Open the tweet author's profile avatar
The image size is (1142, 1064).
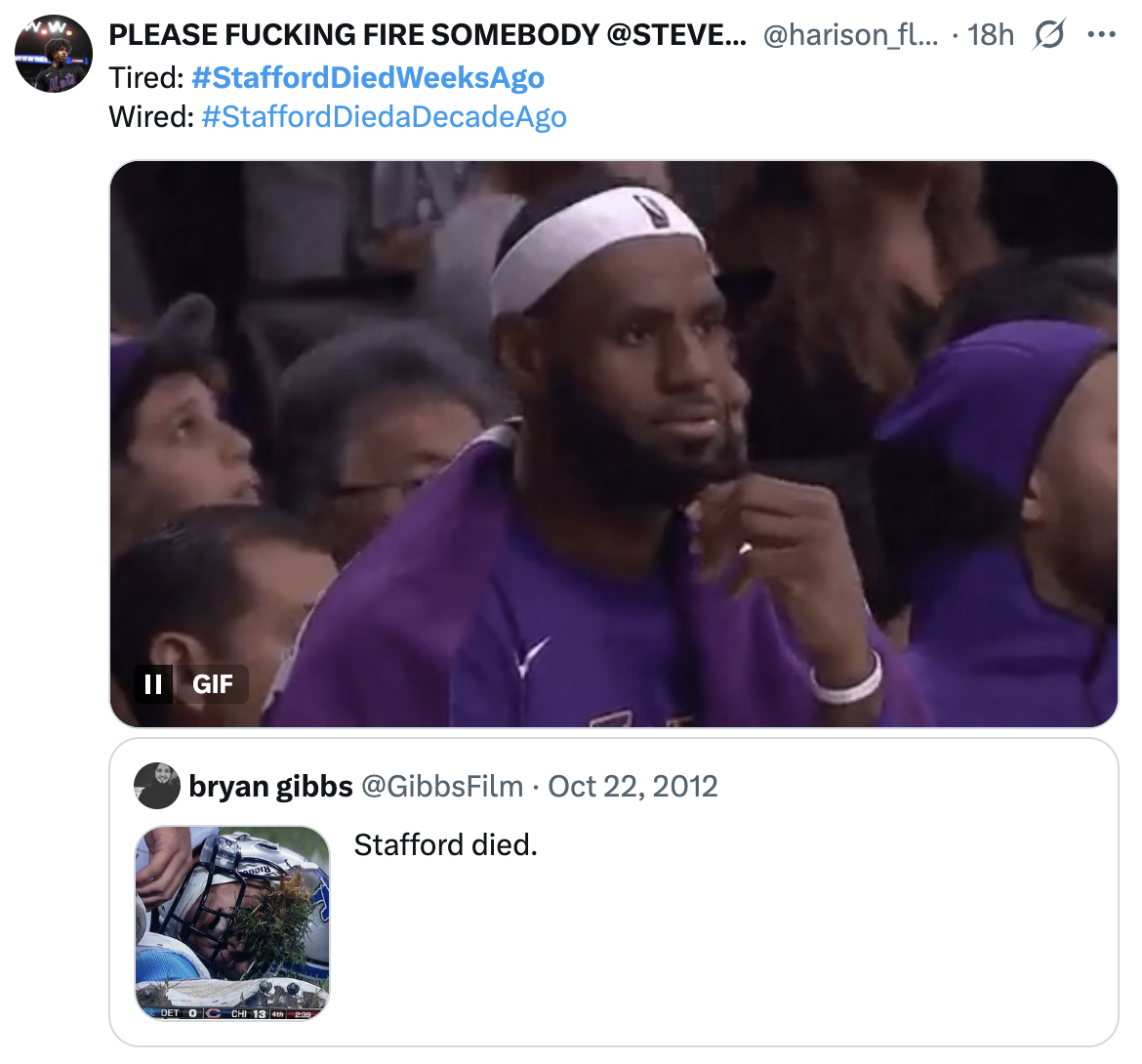[x=54, y=54]
